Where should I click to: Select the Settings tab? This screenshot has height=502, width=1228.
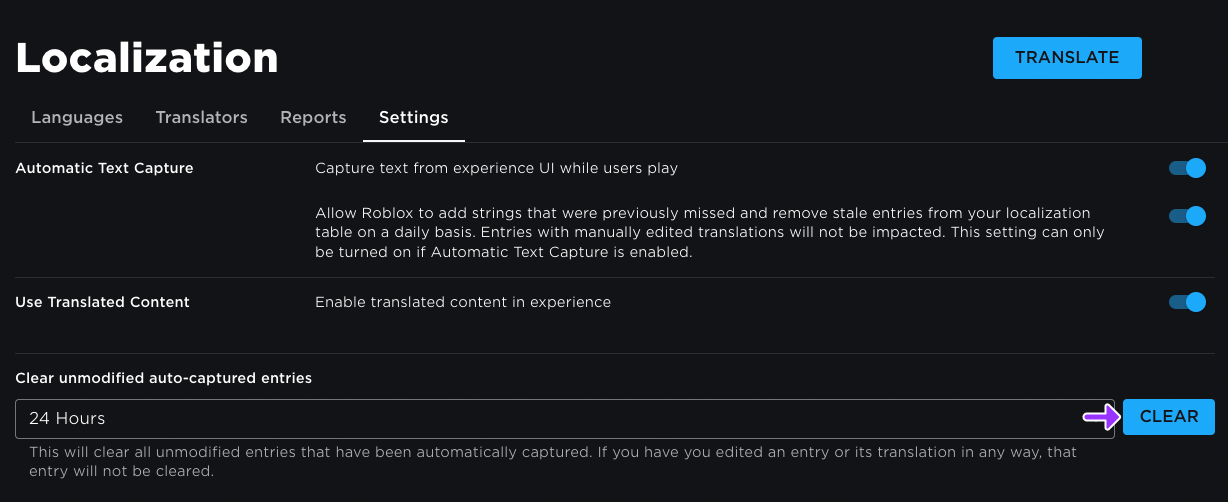(x=413, y=117)
